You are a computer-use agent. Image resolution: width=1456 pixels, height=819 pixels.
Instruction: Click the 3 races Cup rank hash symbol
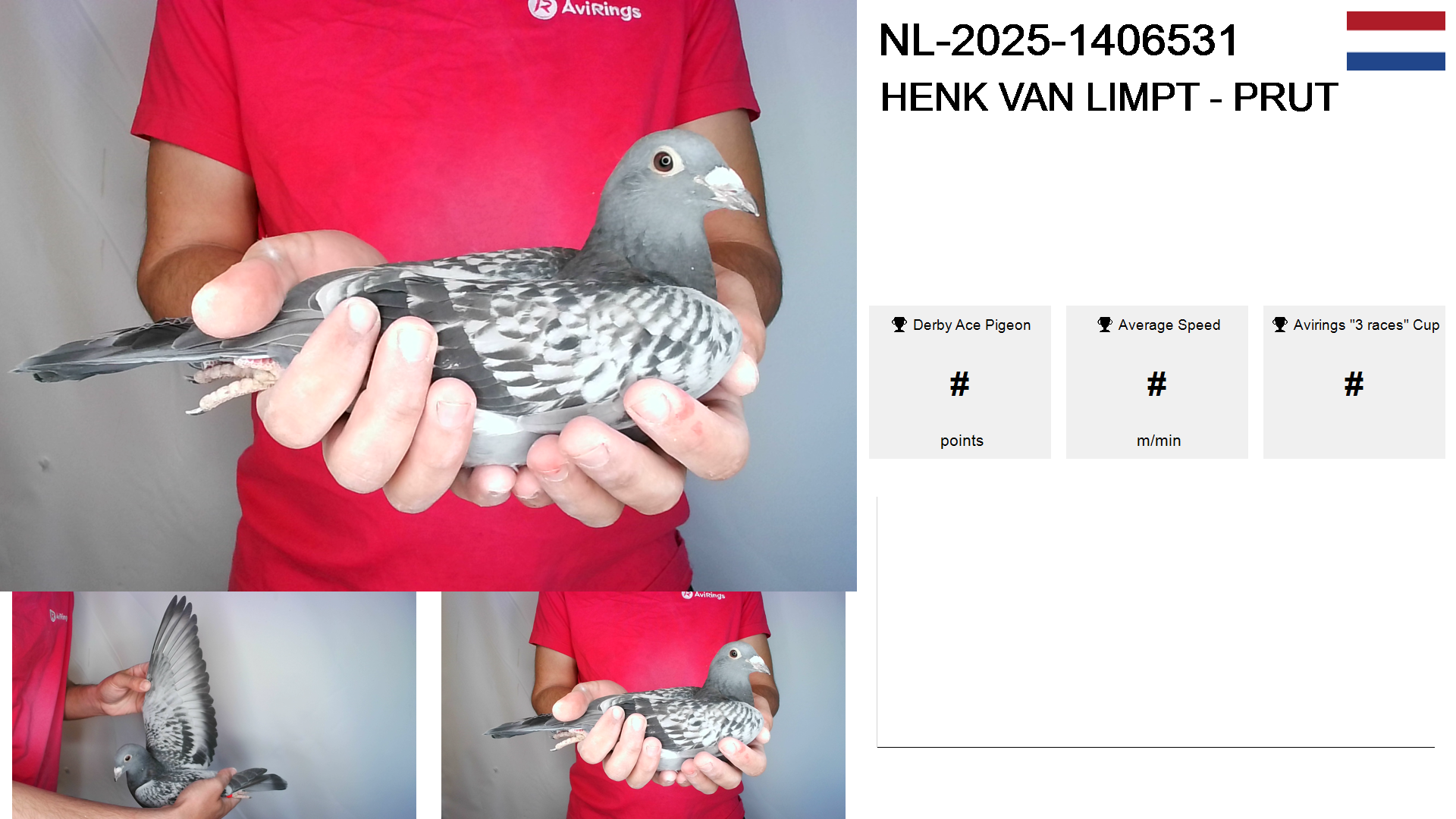click(x=1354, y=384)
